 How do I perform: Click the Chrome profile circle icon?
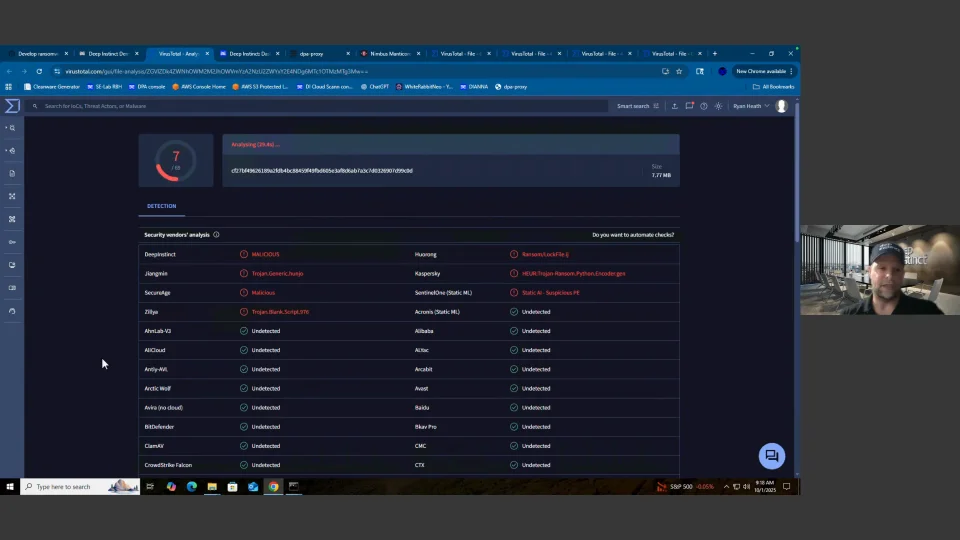722,71
